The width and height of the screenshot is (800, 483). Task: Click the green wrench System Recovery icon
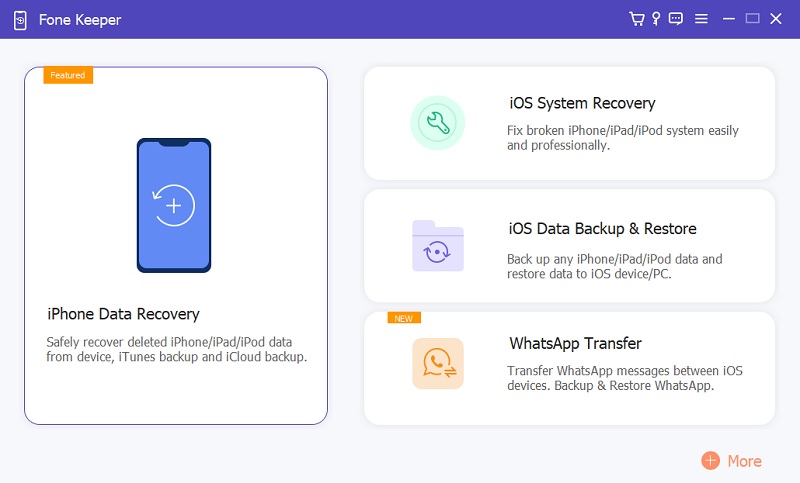point(437,123)
